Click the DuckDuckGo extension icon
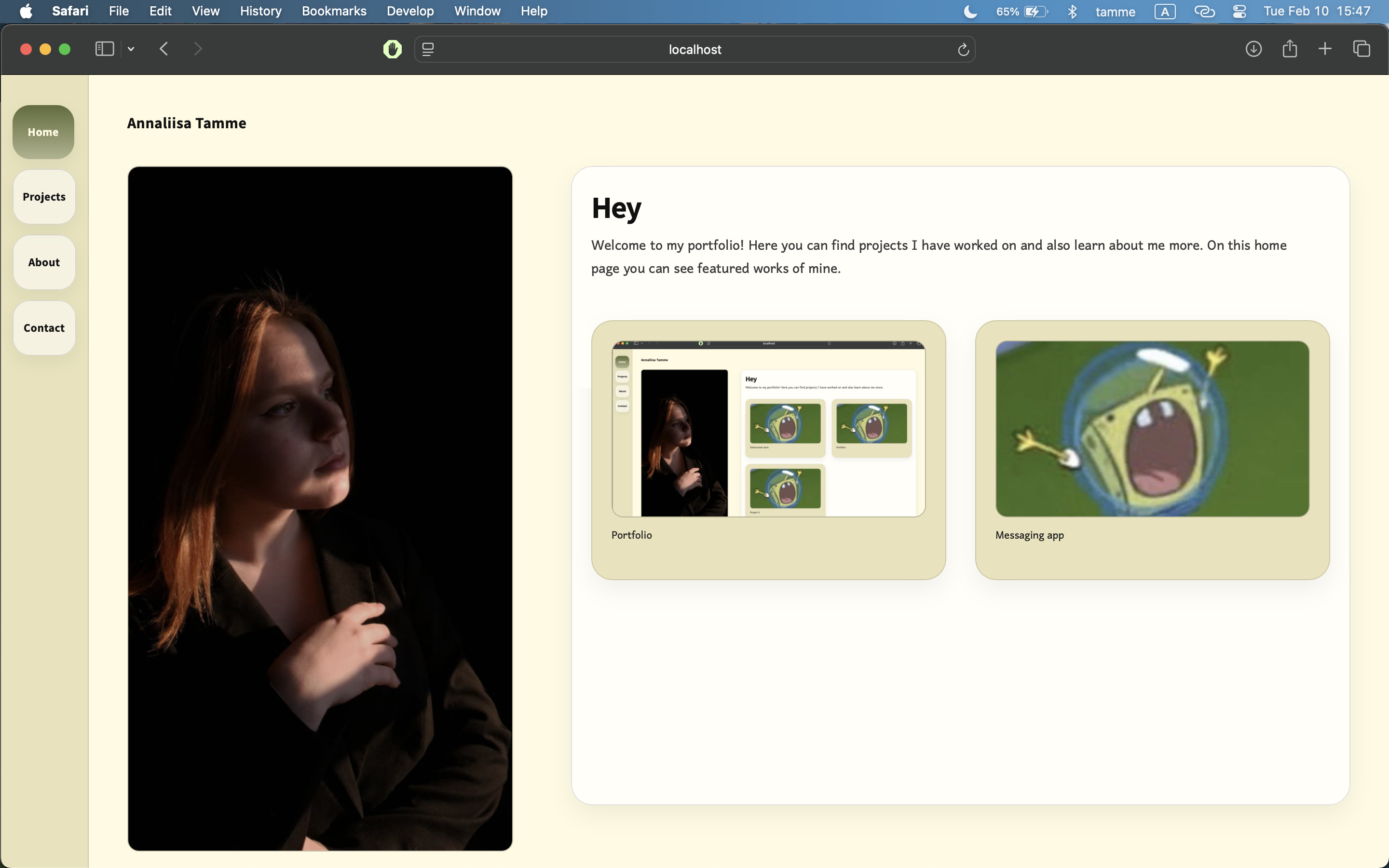Screen dimensions: 1389x868 coord(393,49)
